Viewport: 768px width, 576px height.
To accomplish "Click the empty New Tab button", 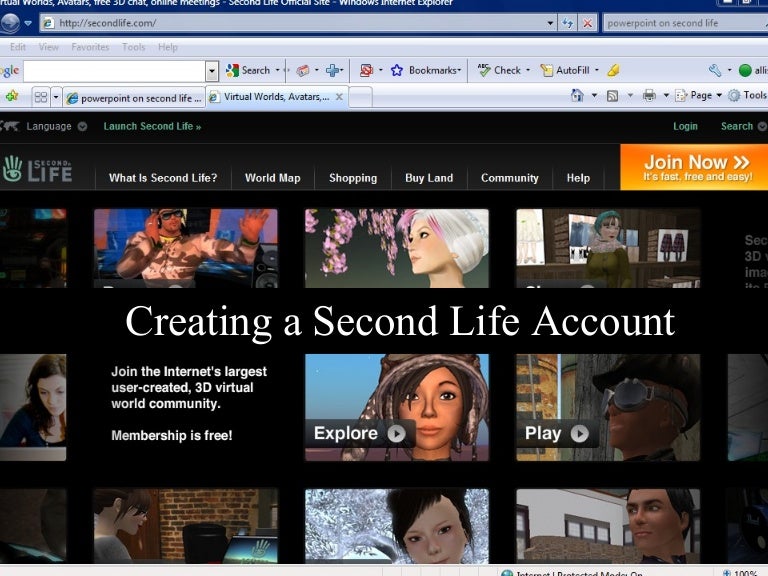I will pyautogui.click(x=360, y=97).
